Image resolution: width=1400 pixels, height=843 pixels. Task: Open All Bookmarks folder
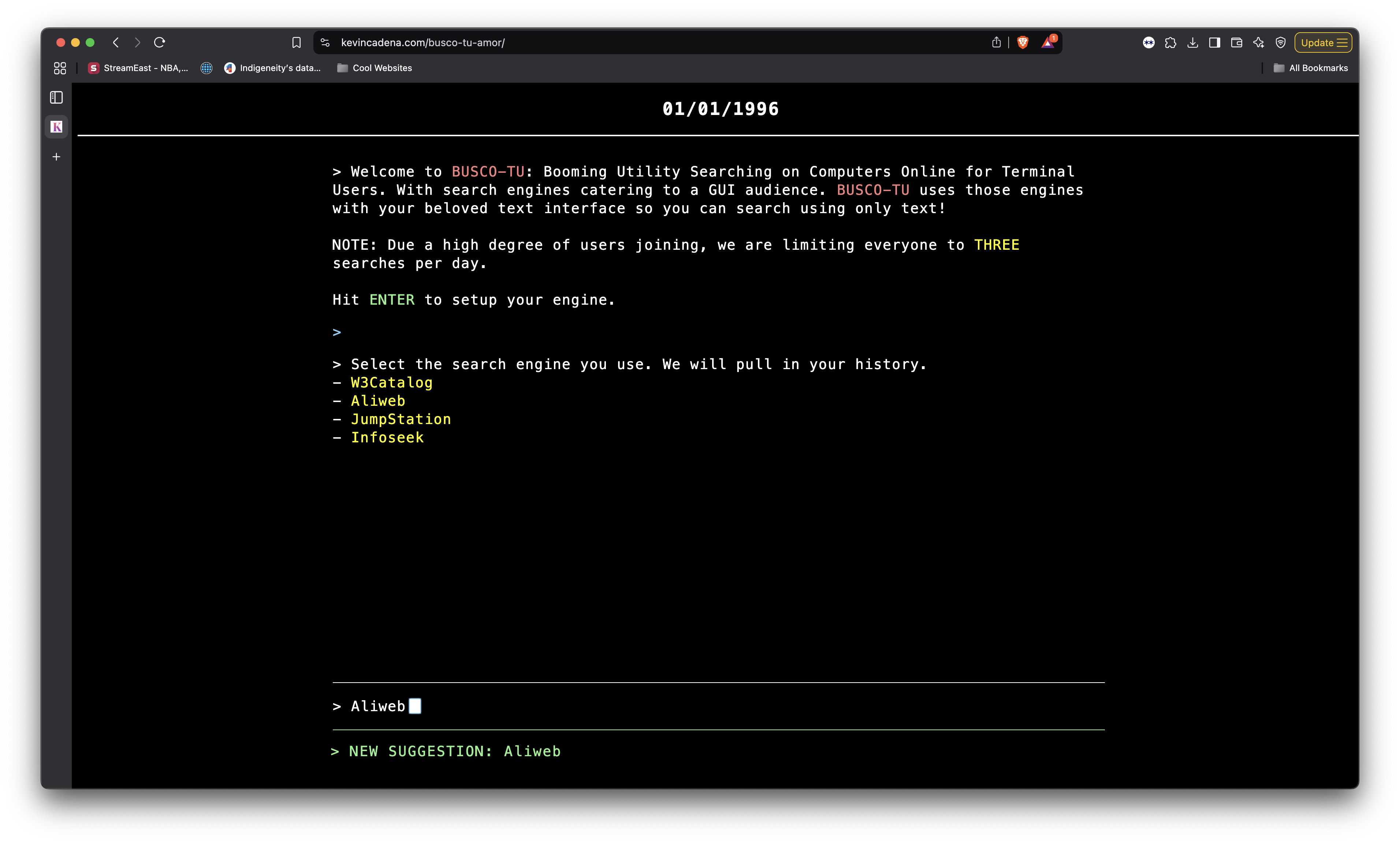click(1311, 68)
